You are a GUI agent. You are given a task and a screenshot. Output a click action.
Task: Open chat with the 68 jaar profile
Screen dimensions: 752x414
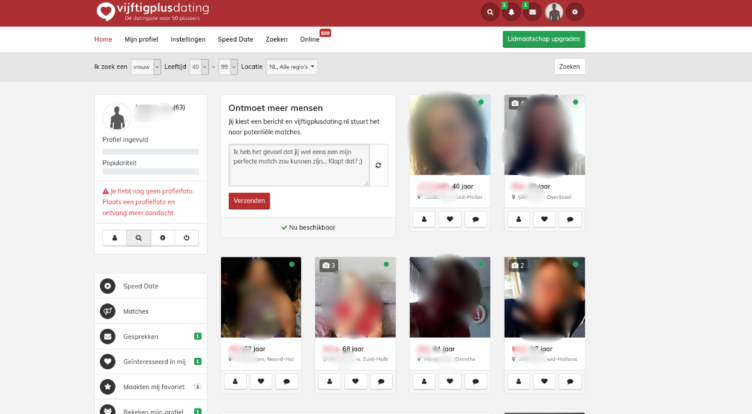click(x=382, y=381)
